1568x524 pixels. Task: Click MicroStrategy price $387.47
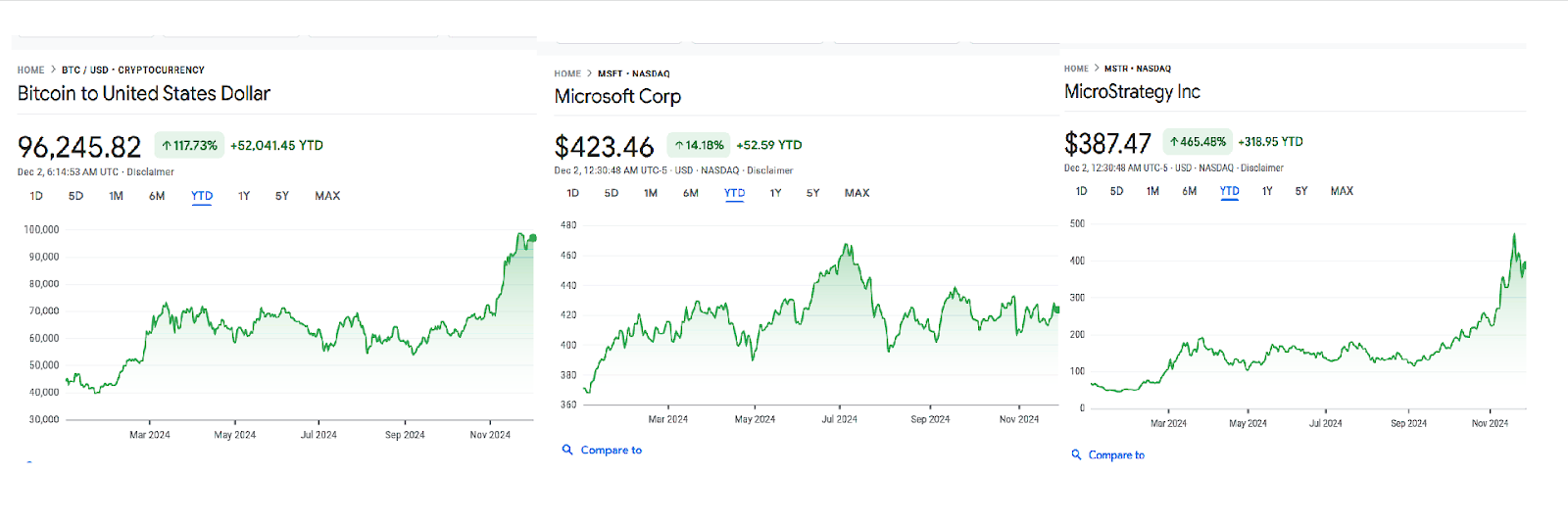pyautogui.click(x=1107, y=144)
